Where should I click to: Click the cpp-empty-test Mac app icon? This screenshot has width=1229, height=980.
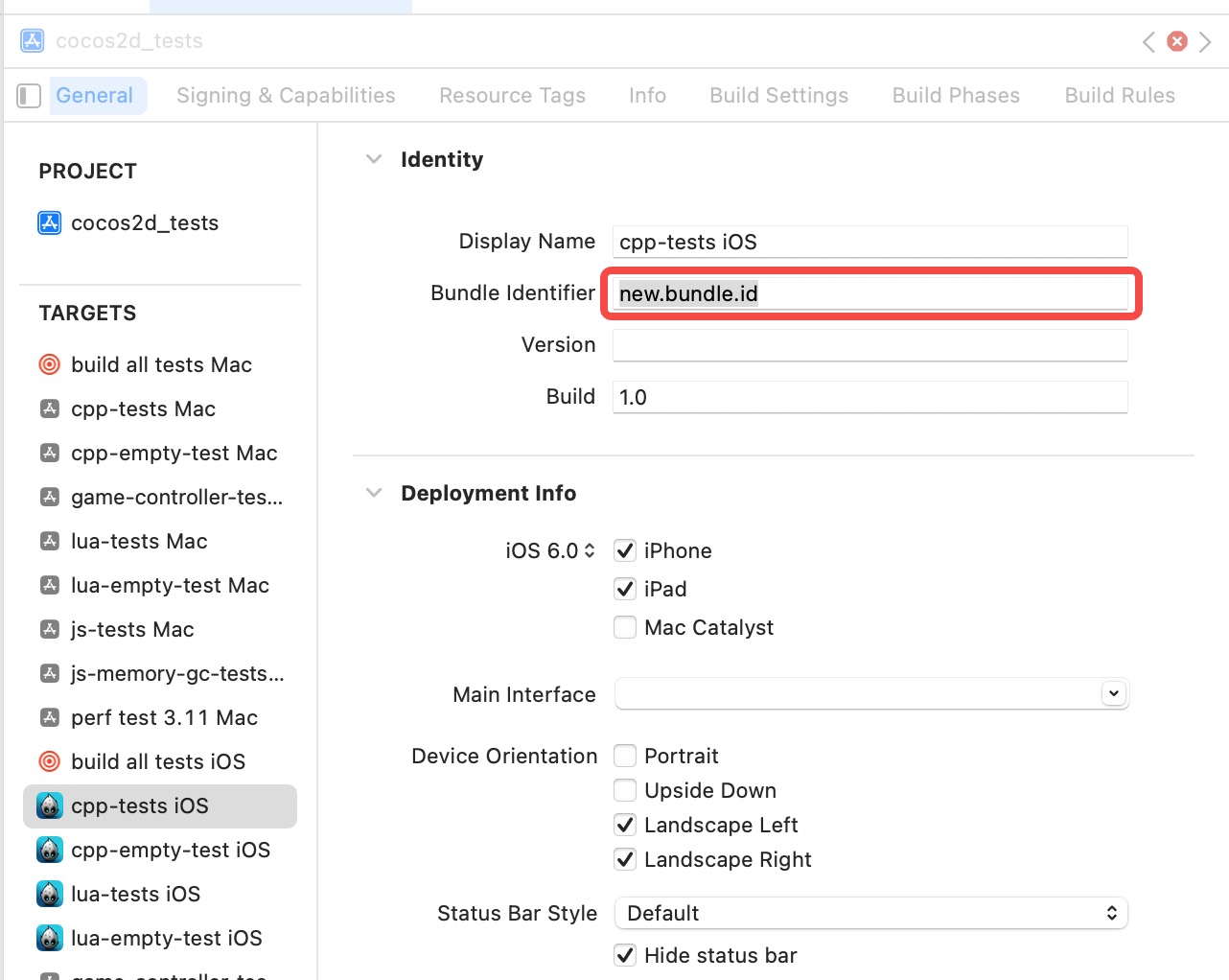click(x=50, y=453)
